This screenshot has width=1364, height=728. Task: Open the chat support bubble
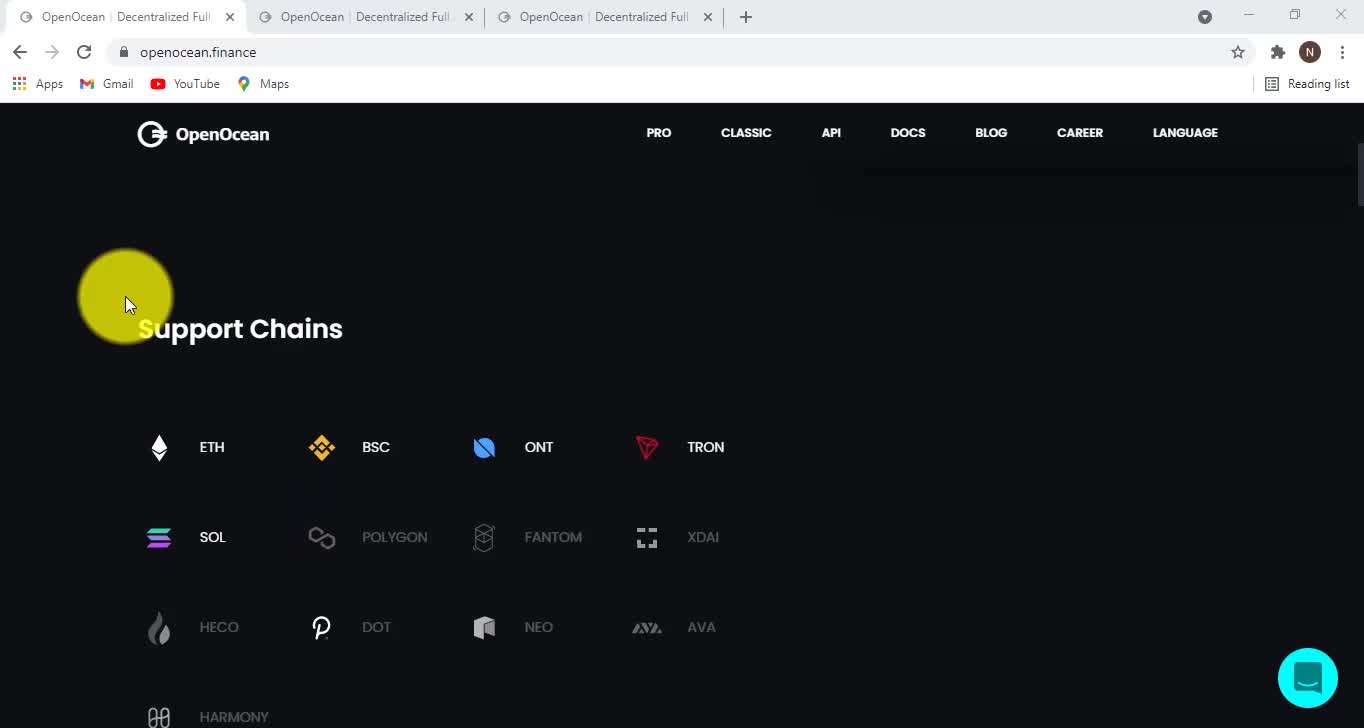coord(1307,678)
